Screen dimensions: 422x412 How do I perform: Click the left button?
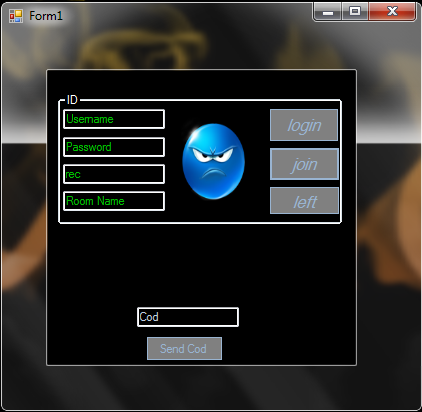(304, 201)
